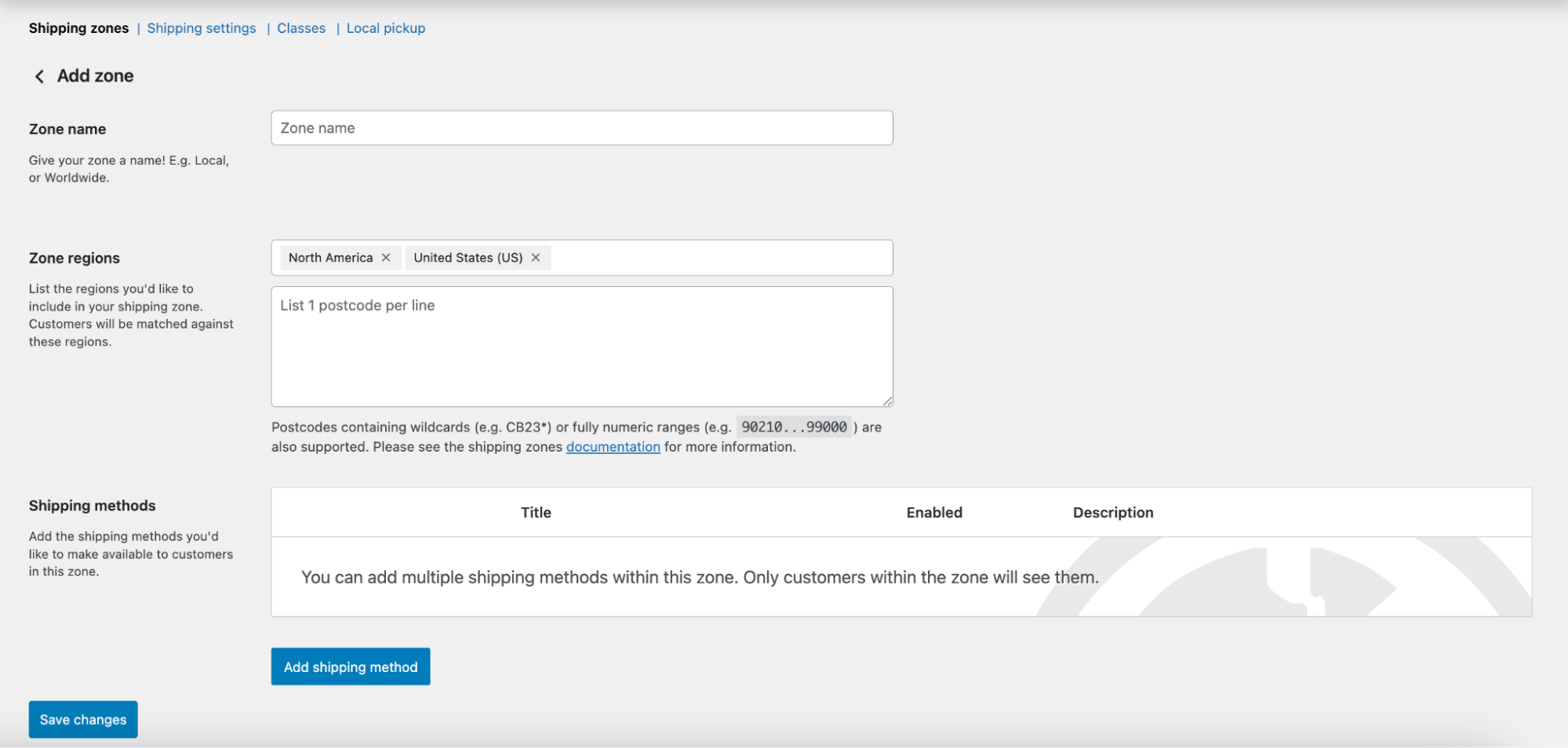Click the 90210...99000 range example
The height and width of the screenshot is (748, 1568).
(x=794, y=427)
